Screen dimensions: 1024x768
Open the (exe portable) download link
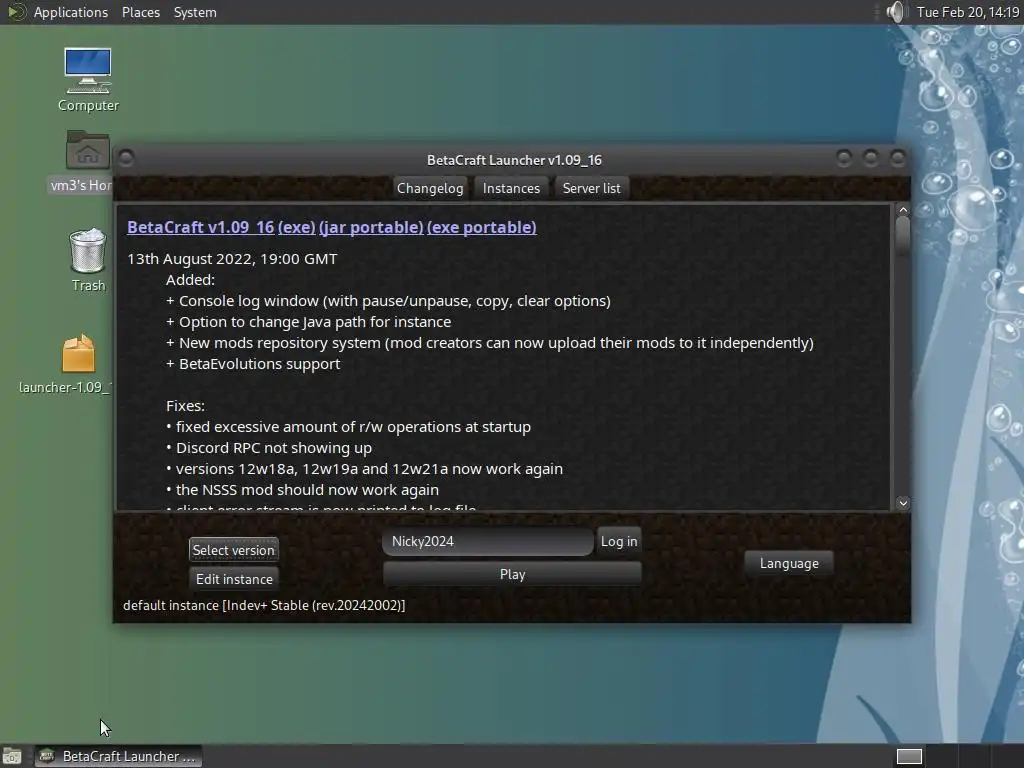(x=481, y=227)
